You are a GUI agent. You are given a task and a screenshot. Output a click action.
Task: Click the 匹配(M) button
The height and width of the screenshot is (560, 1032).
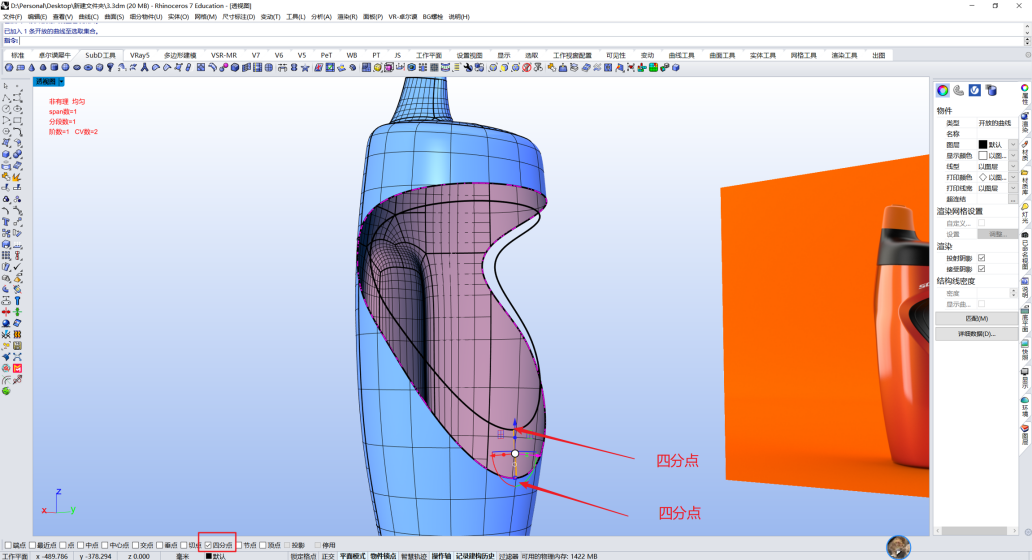click(976, 318)
